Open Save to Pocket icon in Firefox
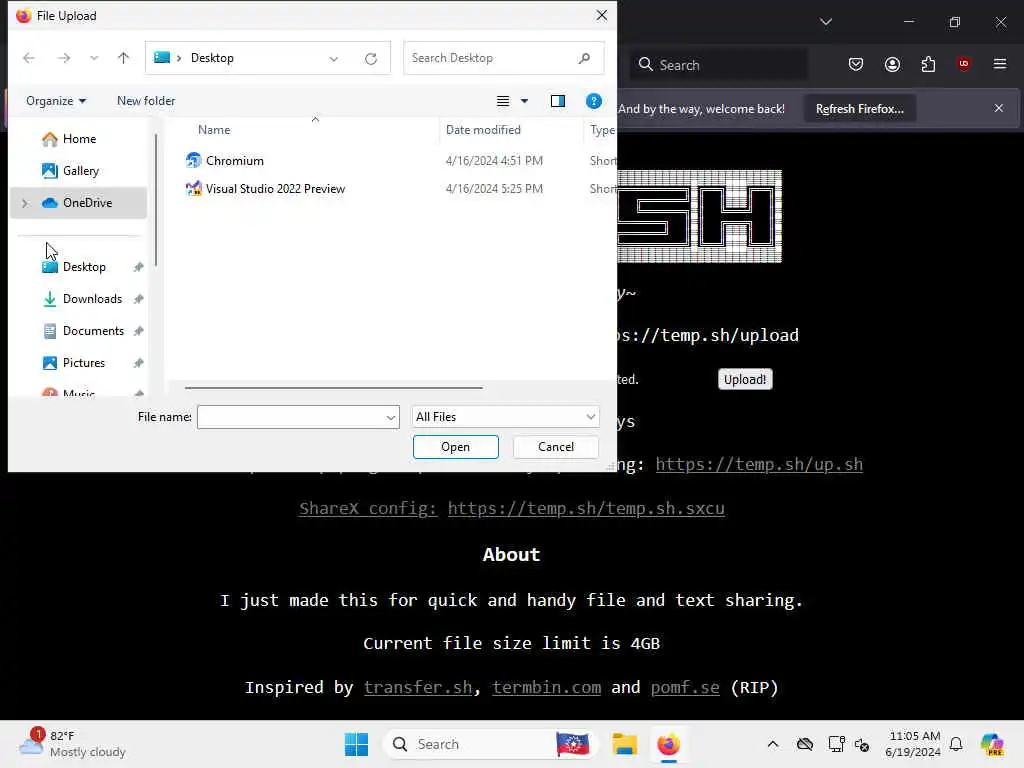This screenshot has height=768, width=1024. tap(856, 64)
